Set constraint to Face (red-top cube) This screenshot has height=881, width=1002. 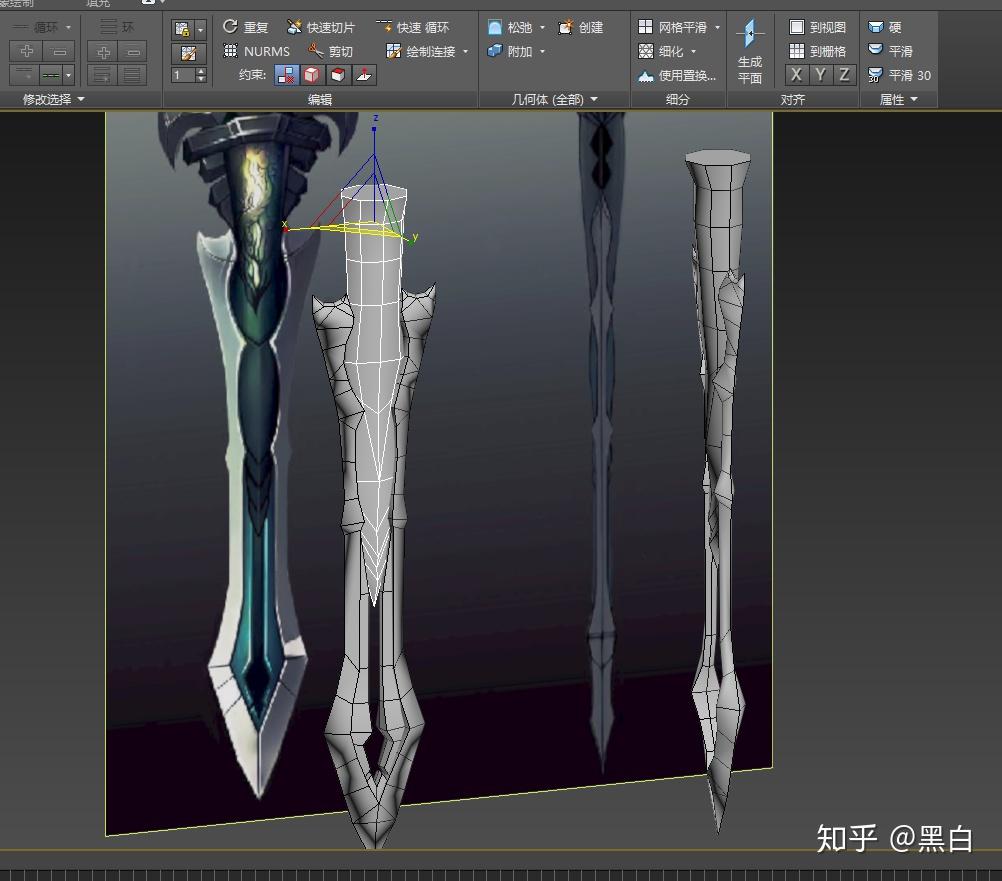[x=337, y=75]
